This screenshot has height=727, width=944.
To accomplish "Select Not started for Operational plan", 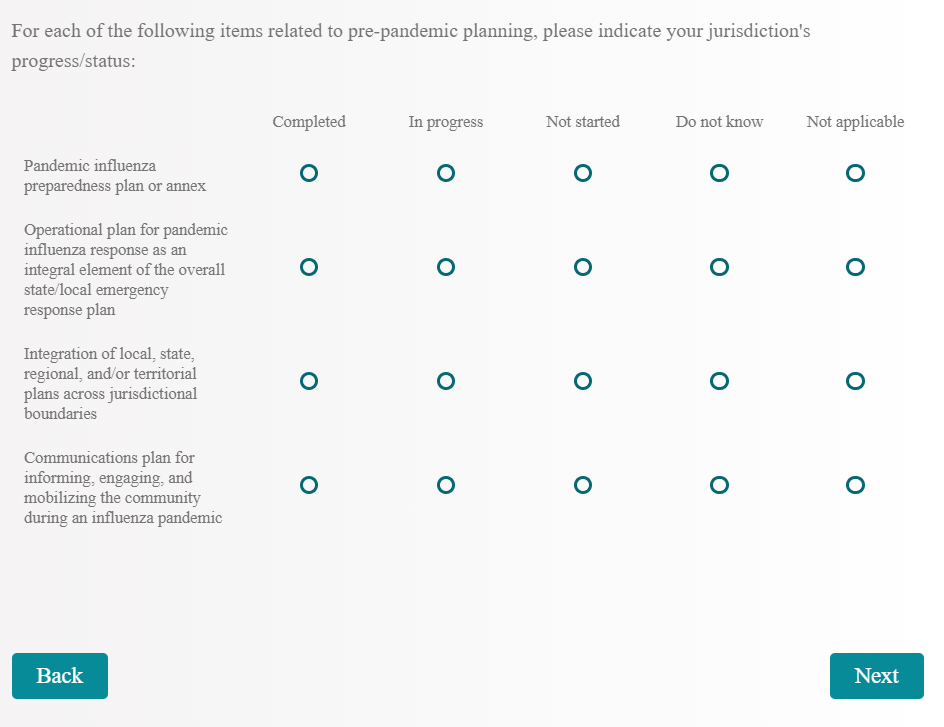I will pyautogui.click(x=583, y=267).
